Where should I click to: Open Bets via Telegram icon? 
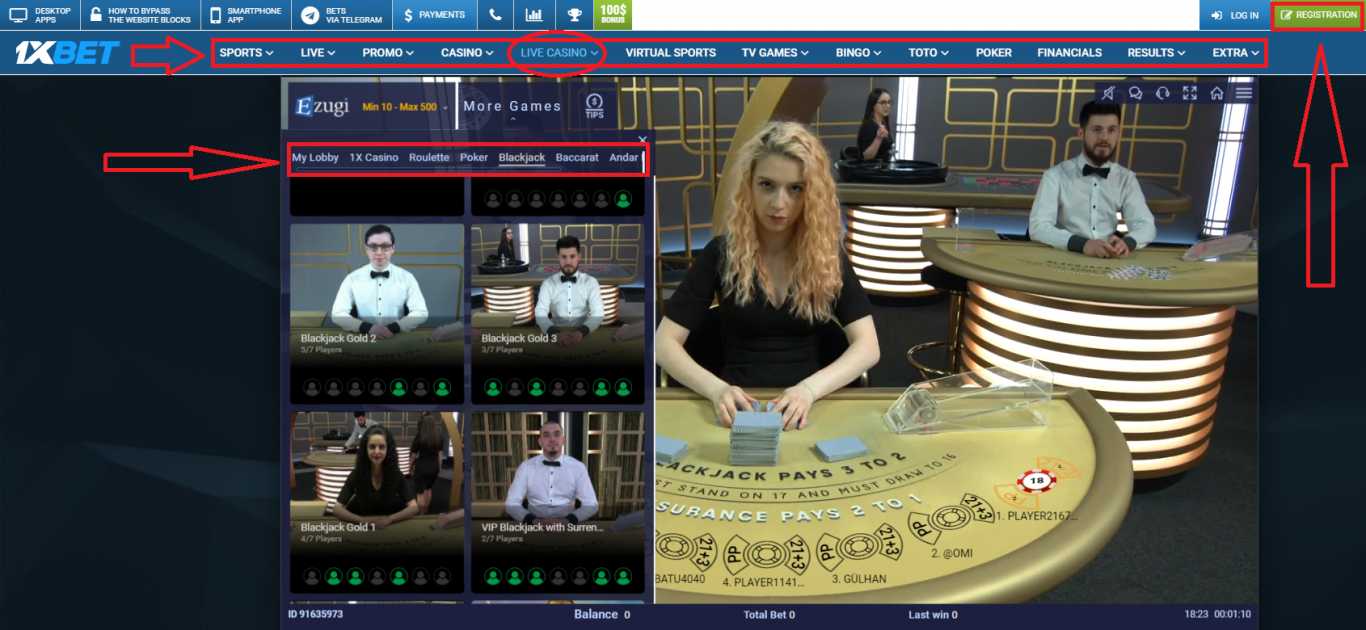[310, 15]
